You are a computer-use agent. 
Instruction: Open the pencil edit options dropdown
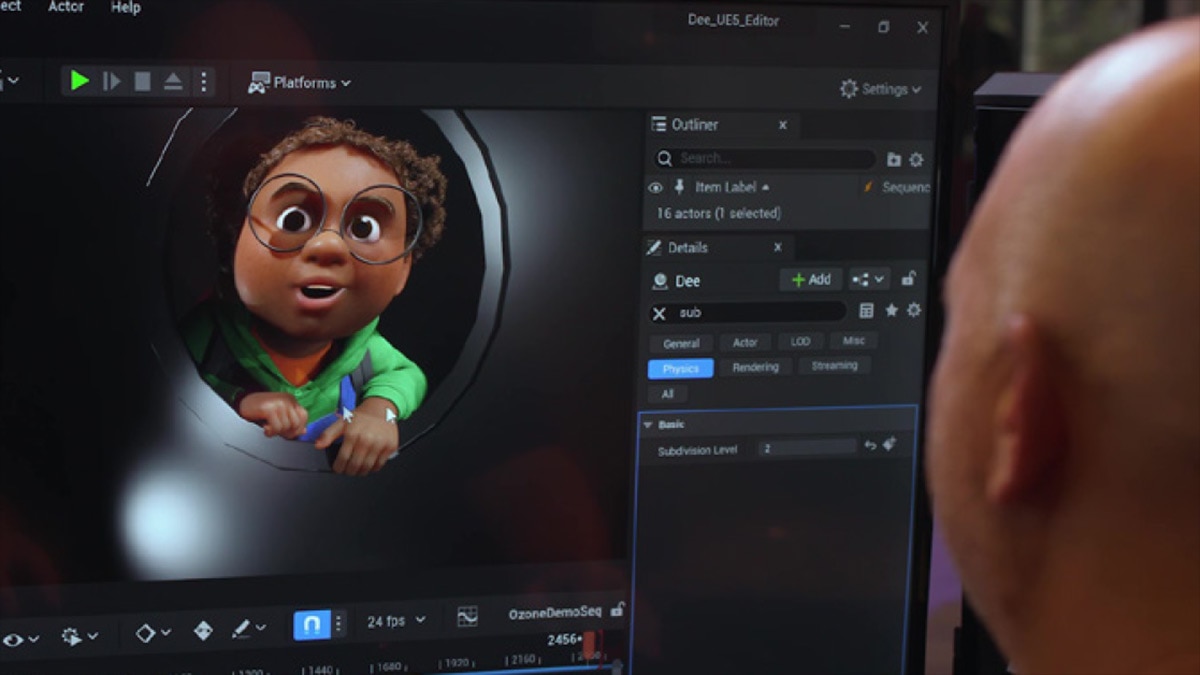coord(249,629)
